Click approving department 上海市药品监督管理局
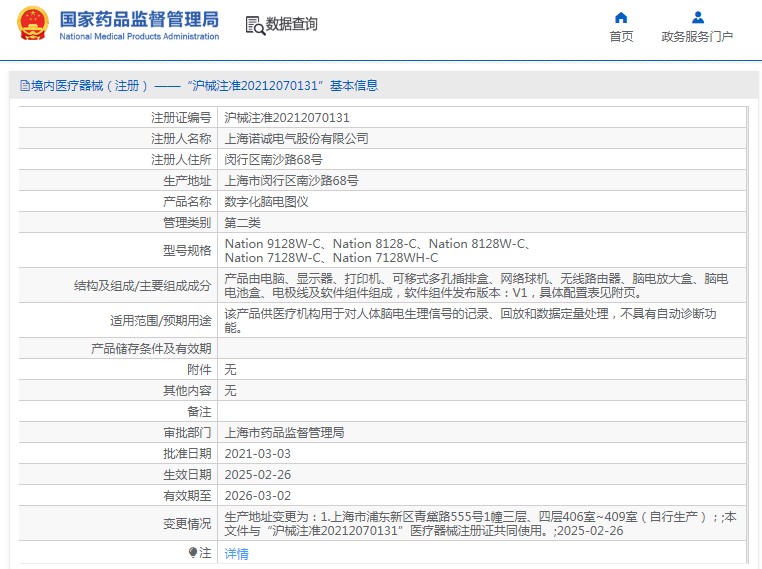This screenshot has width=762, height=569. point(284,432)
